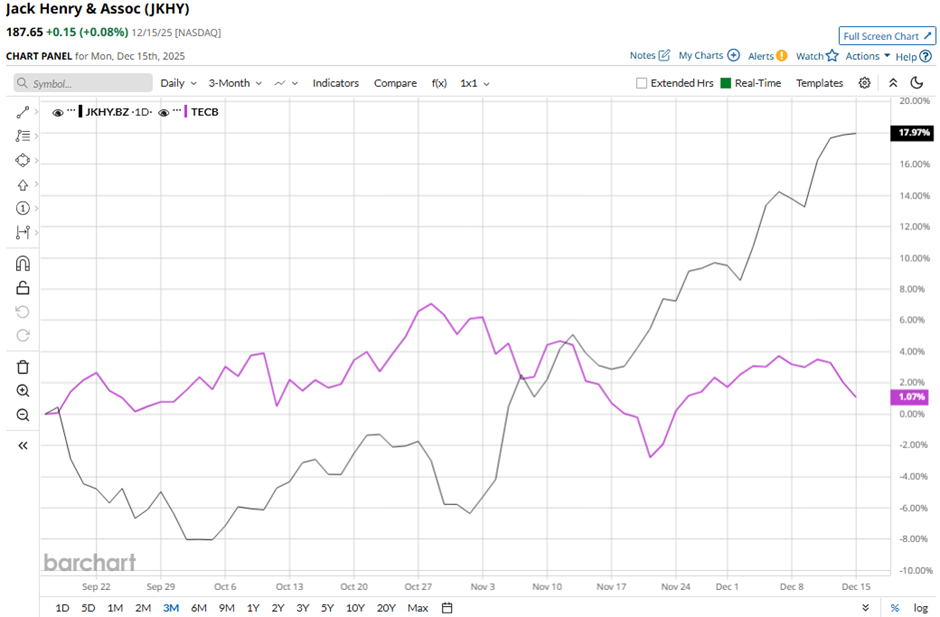Toggle the lock drawings padlock icon
The image size is (940, 617).
23,288
